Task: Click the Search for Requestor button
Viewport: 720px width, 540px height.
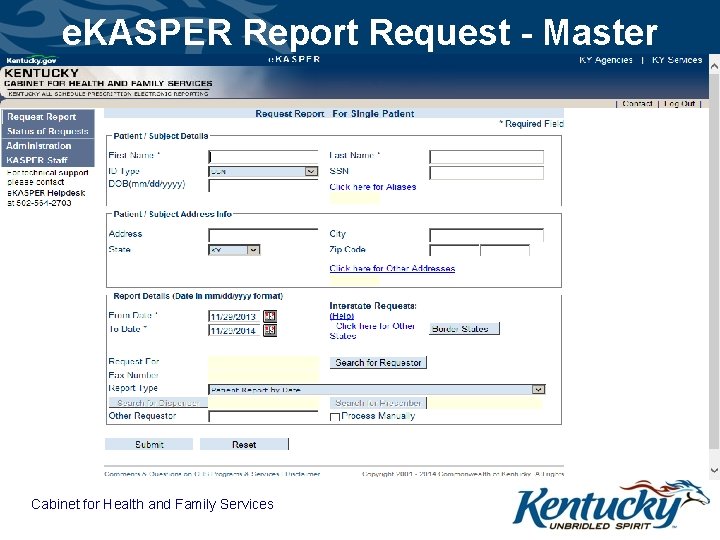Action: 378,363
